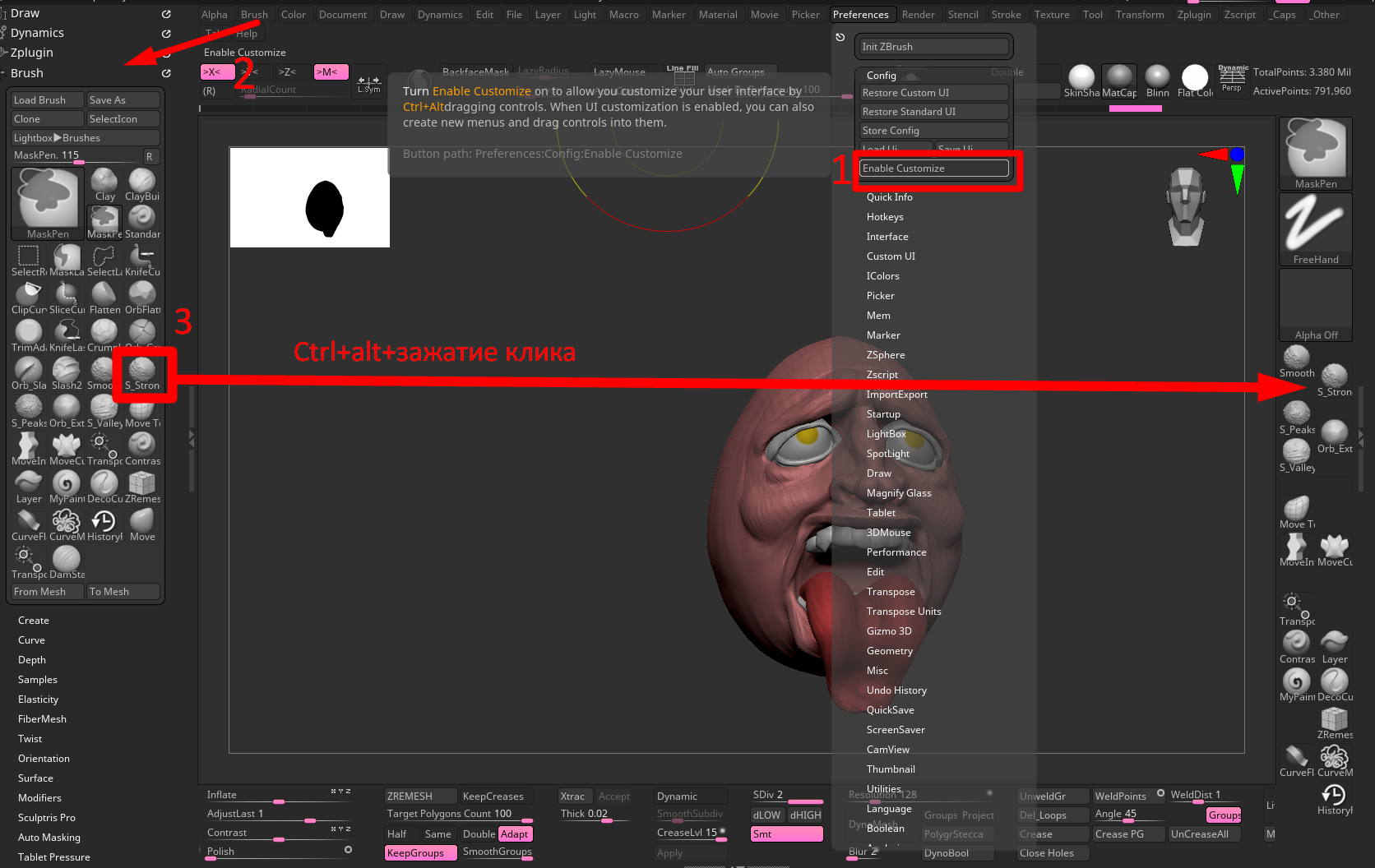Screen dimensions: 1375x868
Task: Choose the Blinn material sphere
Action: click(x=1157, y=81)
